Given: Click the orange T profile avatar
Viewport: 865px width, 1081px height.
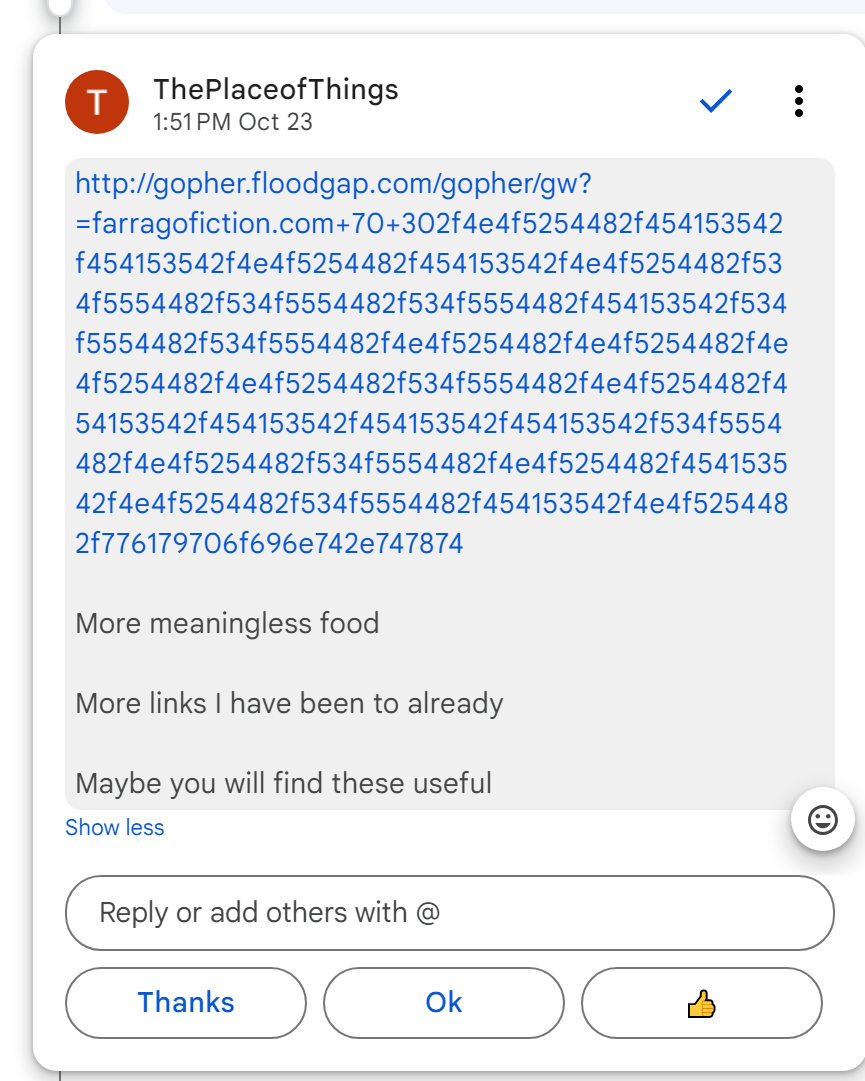Looking at the screenshot, I should tap(97, 102).
